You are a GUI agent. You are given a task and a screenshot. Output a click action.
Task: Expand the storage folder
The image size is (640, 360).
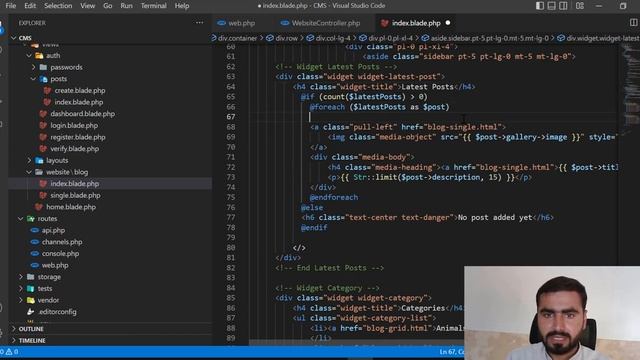click(x=20, y=277)
